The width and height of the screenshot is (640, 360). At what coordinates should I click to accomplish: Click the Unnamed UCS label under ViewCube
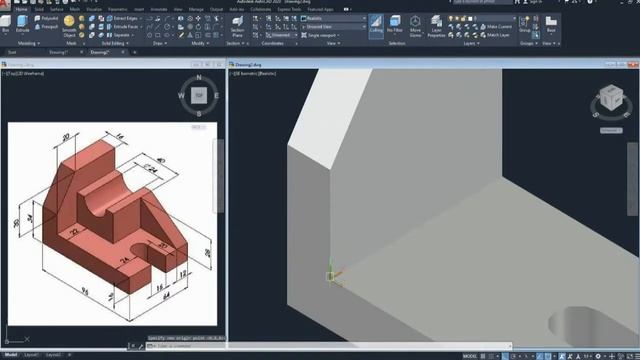[611, 130]
